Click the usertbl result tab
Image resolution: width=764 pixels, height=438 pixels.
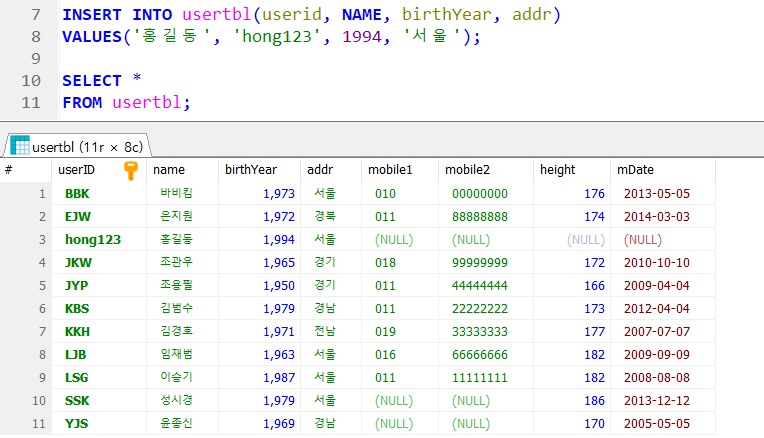[85, 146]
